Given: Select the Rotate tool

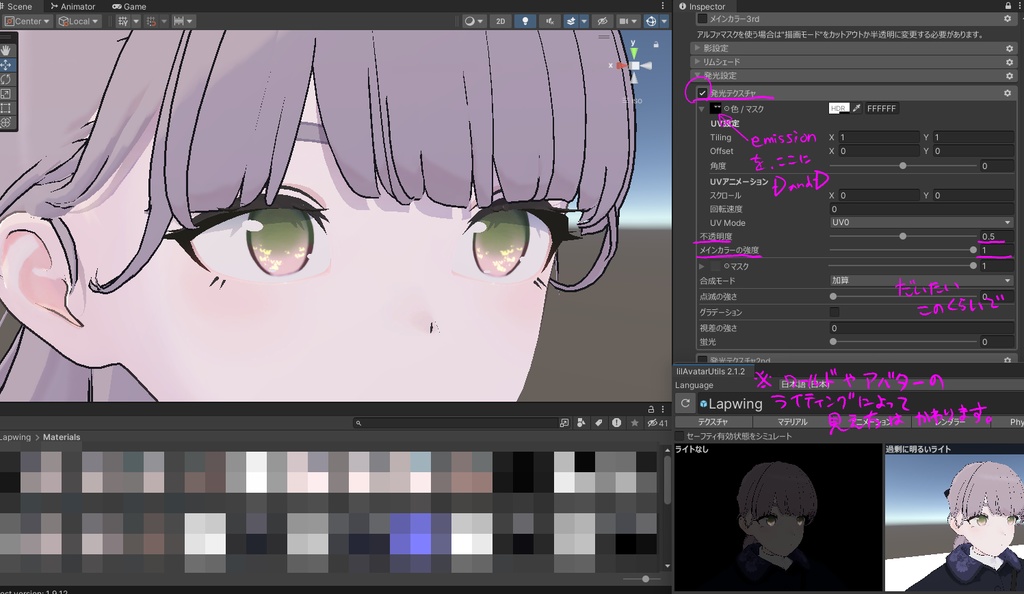Looking at the screenshot, I should [7, 79].
